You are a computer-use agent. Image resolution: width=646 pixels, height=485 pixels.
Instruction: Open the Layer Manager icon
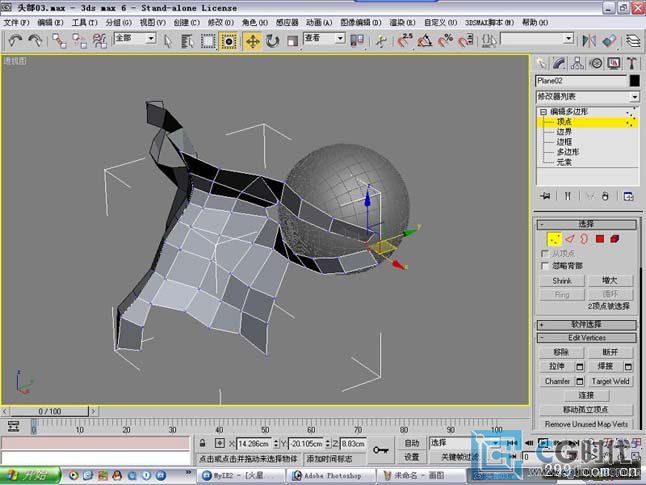[633, 40]
